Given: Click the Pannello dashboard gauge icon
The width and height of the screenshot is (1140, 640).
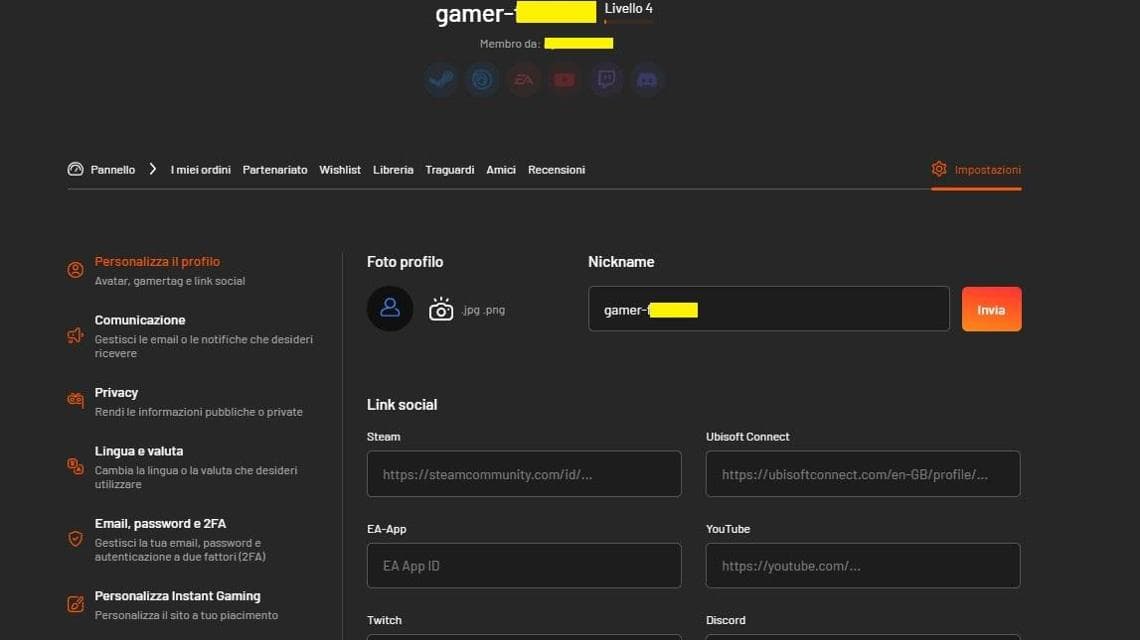Looking at the screenshot, I should pos(75,169).
